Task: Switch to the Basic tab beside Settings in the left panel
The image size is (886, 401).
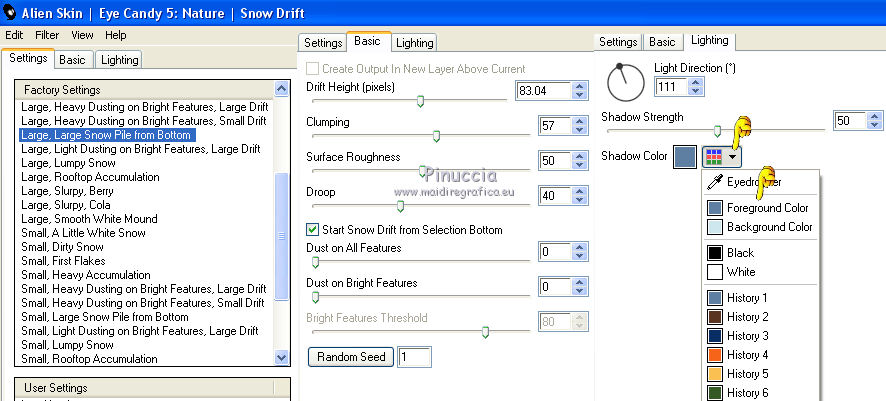Action: point(72,60)
